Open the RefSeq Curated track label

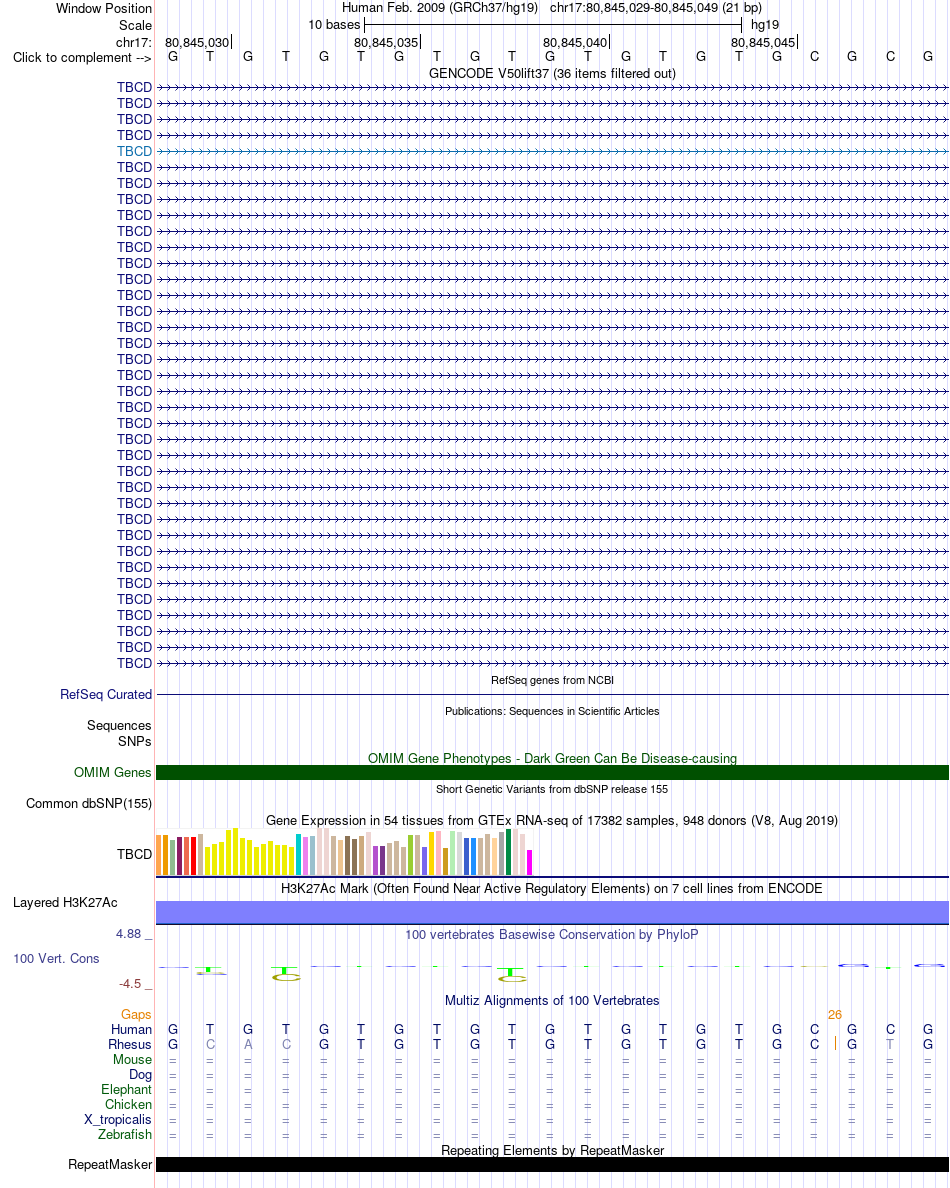[106, 695]
